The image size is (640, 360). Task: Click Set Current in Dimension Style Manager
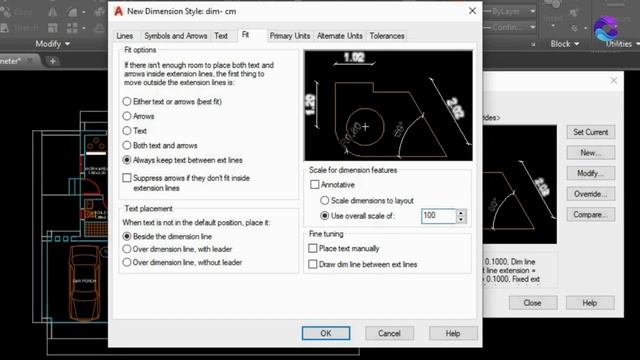click(591, 132)
